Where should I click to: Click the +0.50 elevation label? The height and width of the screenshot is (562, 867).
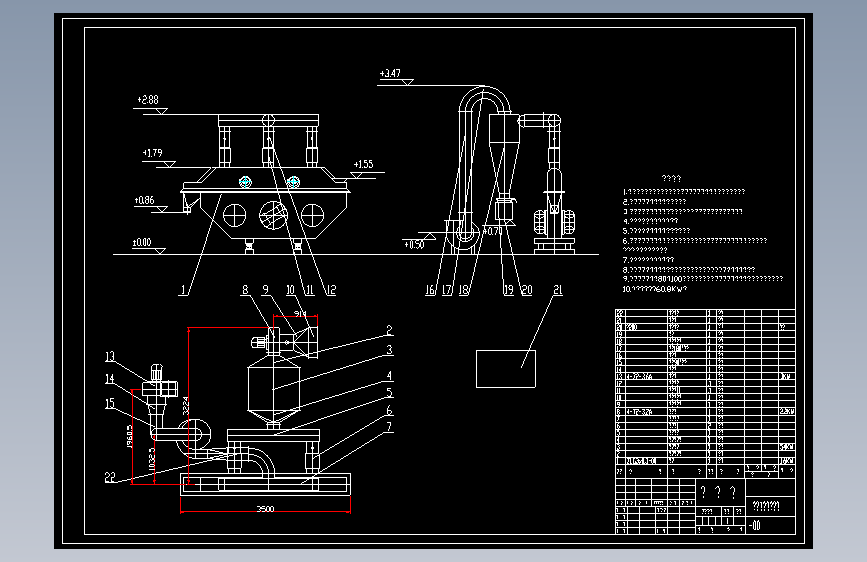pyautogui.click(x=414, y=244)
